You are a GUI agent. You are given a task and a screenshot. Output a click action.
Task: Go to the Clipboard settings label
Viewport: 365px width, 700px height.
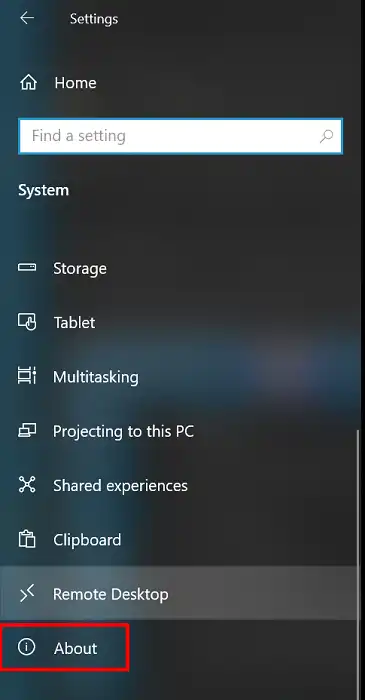click(x=87, y=540)
